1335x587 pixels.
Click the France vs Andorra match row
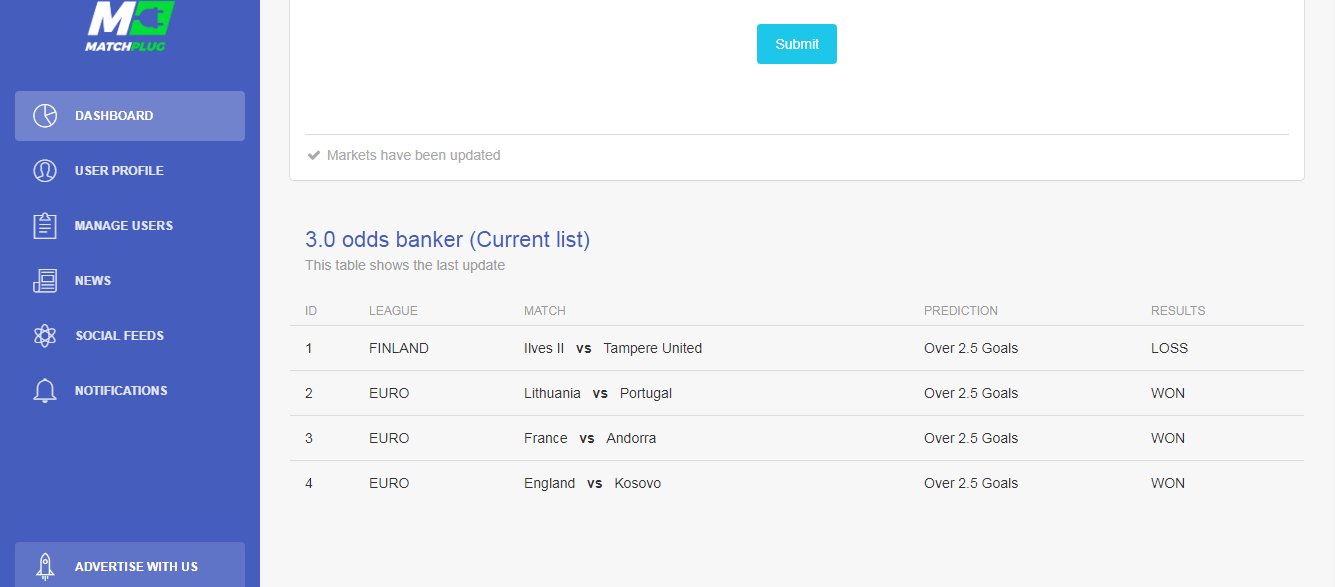point(797,438)
